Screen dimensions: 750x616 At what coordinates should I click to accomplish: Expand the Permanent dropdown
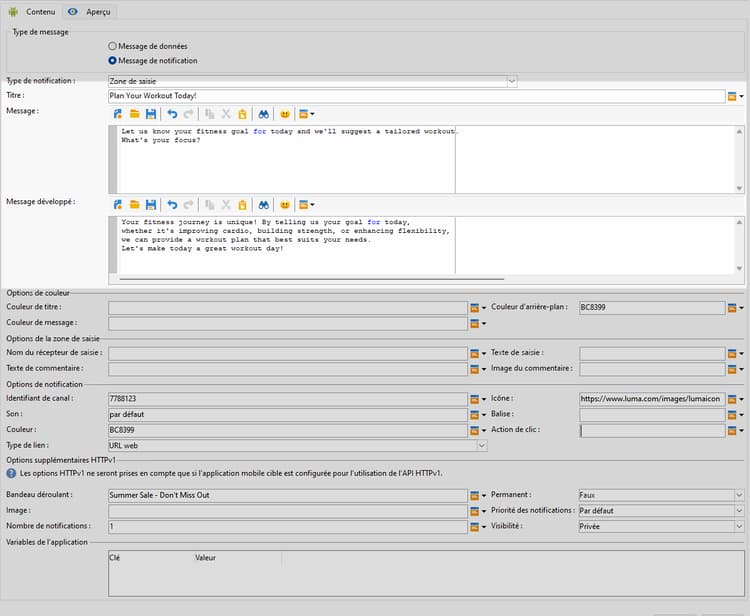click(738, 495)
